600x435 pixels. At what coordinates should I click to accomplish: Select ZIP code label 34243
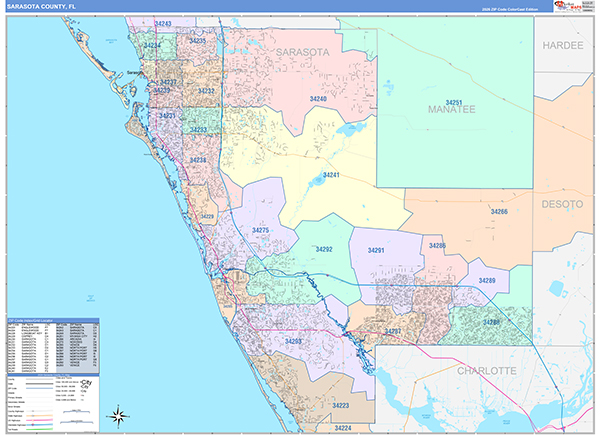coord(163,23)
